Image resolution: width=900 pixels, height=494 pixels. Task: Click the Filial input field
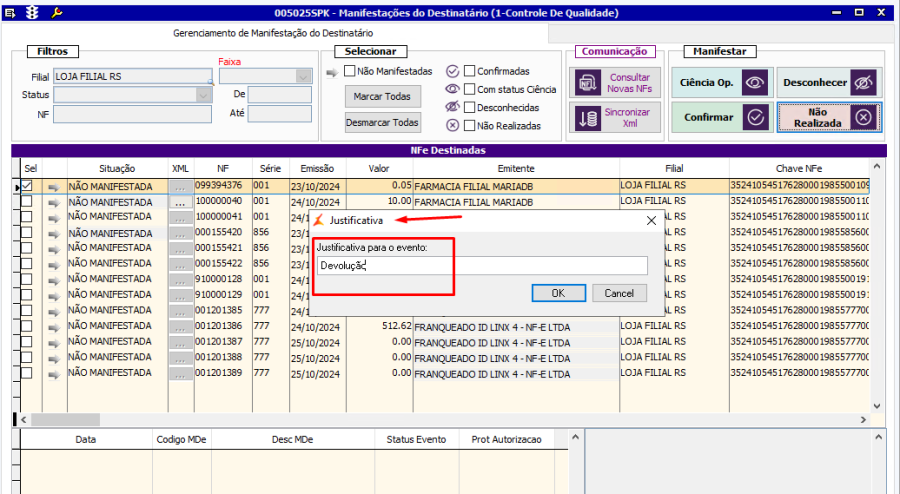click(x=133, y=76)
